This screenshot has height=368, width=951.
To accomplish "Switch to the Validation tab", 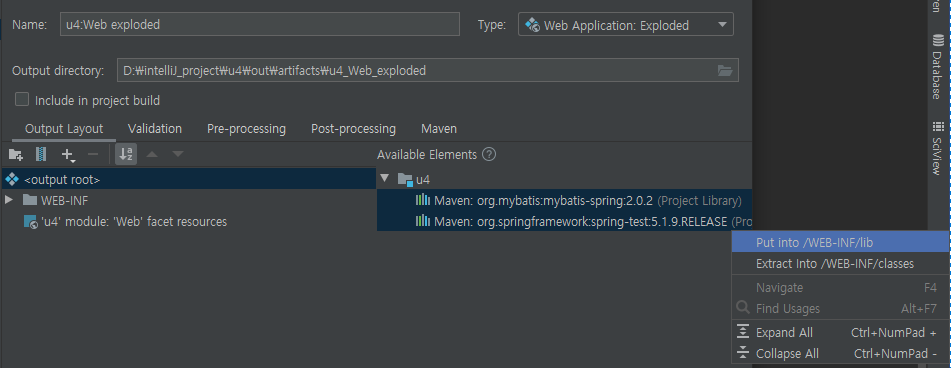I will 155,129.
